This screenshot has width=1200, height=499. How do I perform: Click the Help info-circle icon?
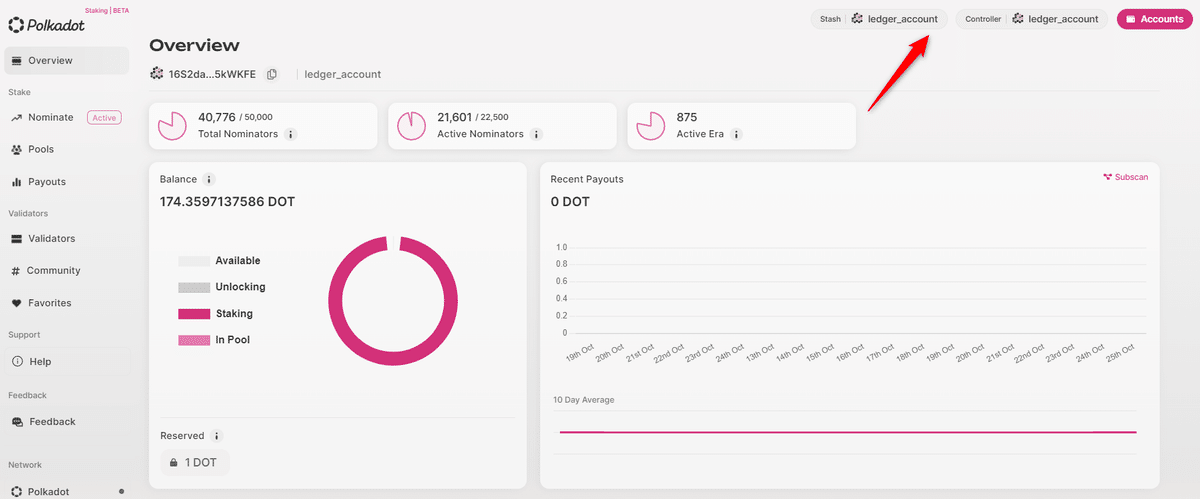17,362
